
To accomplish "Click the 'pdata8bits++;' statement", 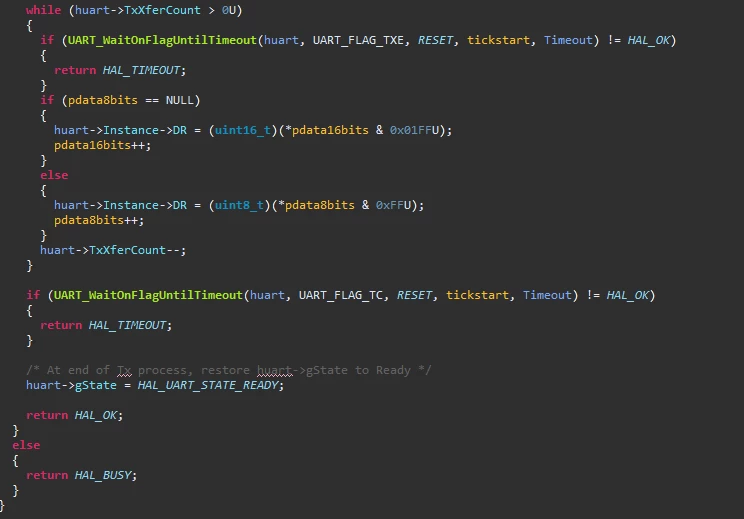I will 99,220.
